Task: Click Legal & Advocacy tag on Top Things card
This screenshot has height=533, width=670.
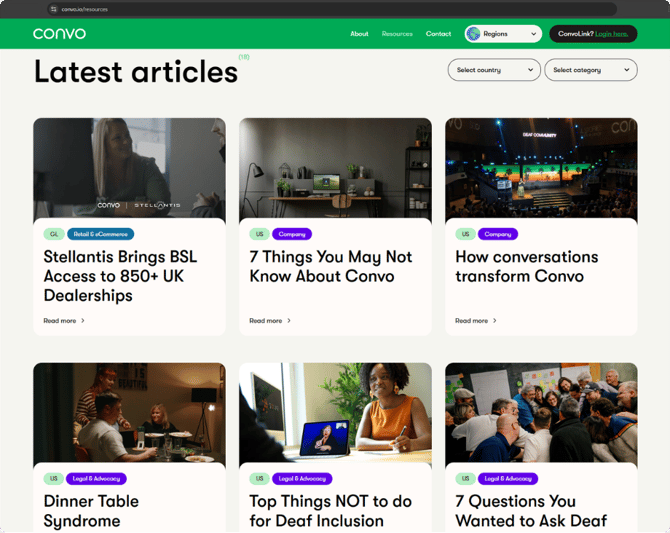Action: coord(302,479)
